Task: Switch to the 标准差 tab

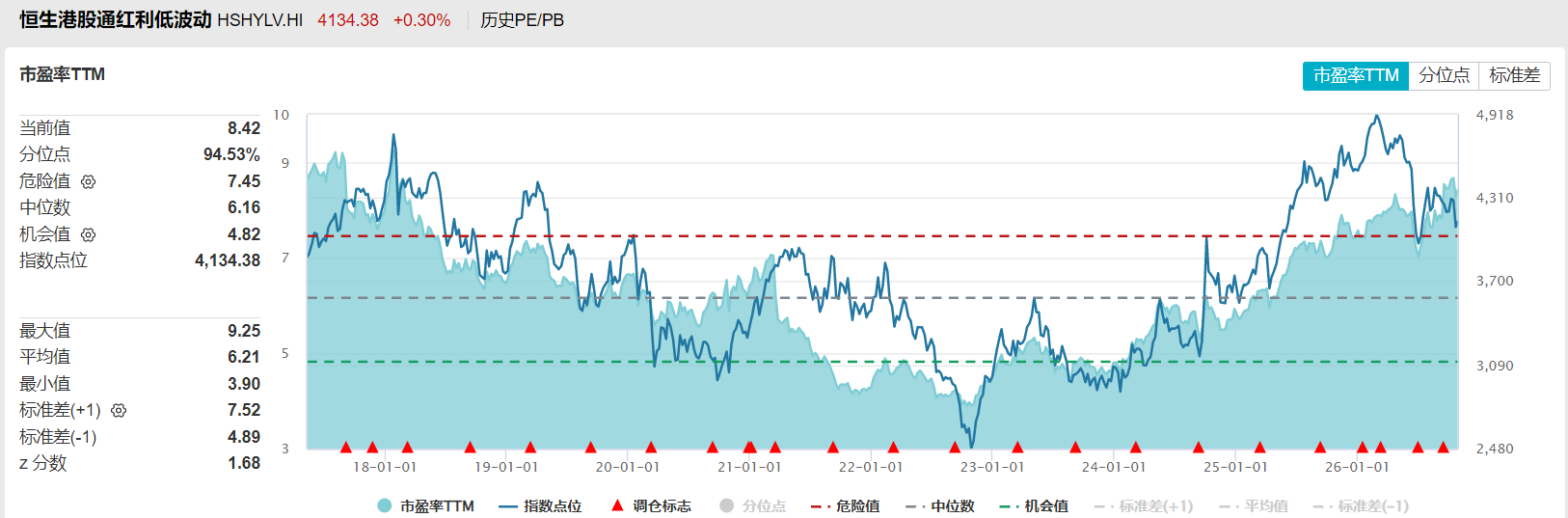Action: pyautogui.click(x=1514, y=75)
